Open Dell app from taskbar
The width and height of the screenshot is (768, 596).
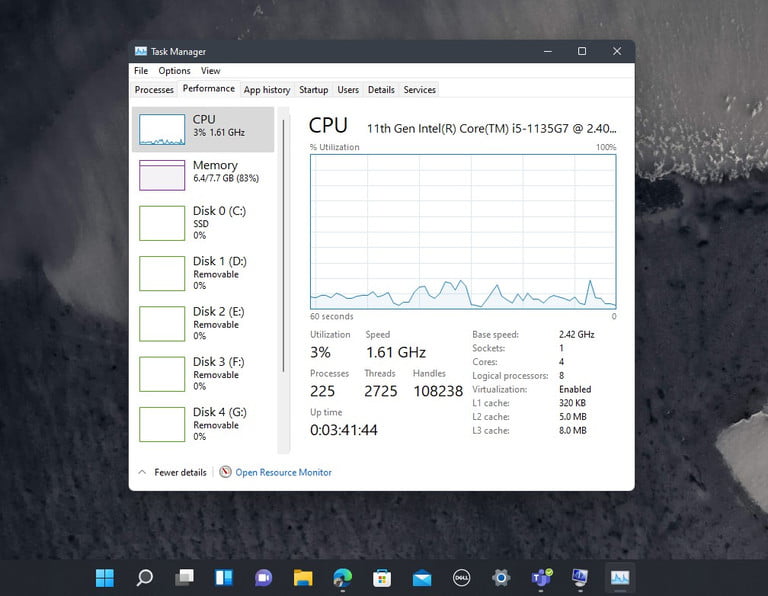coord(461,578)
